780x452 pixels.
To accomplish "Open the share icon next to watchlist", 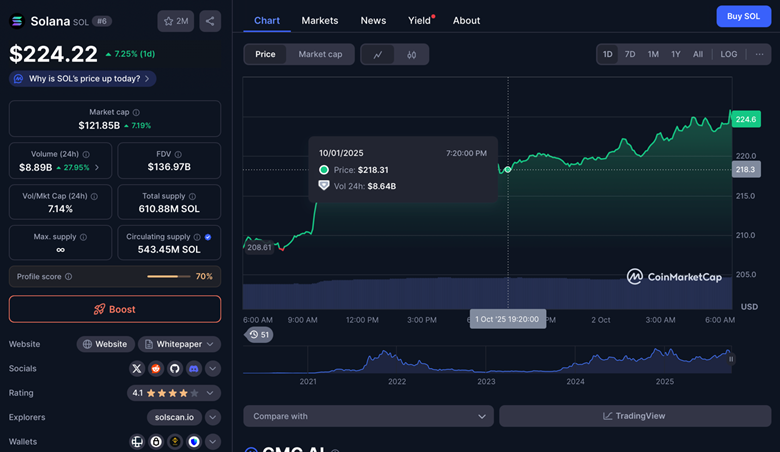I will click(x=210, y=20).
